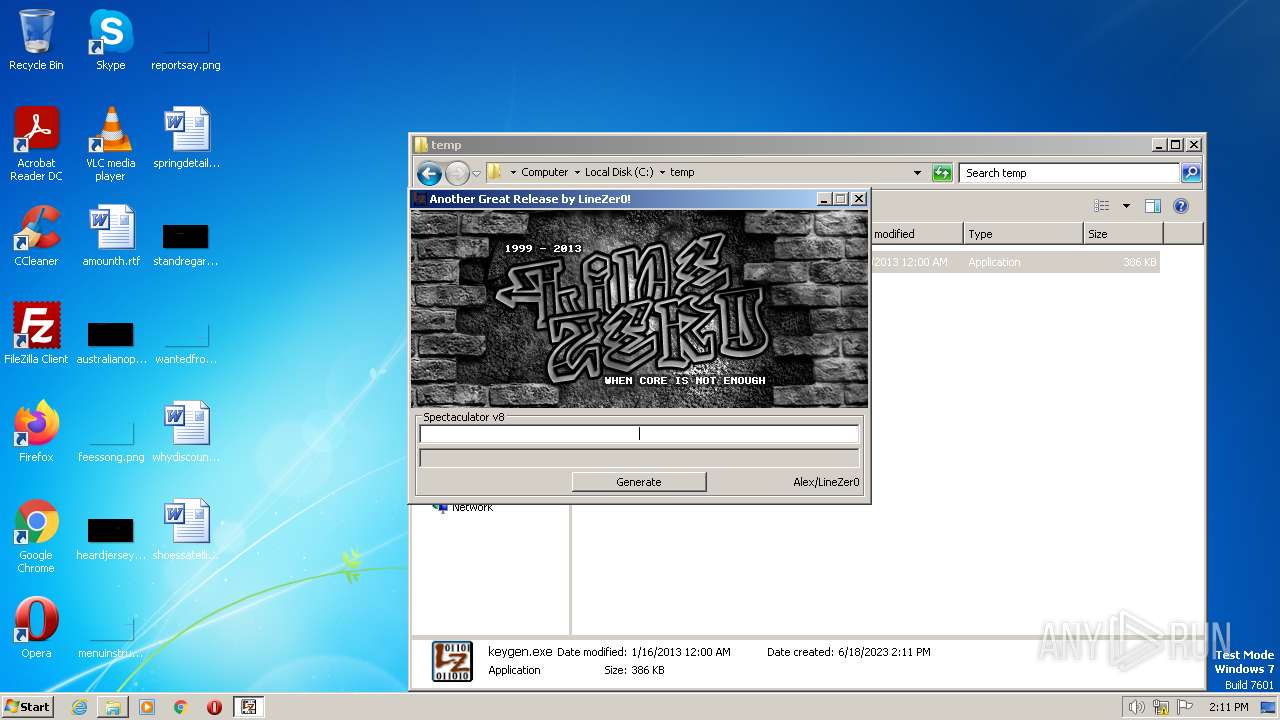Click the search magnifier icon
The height and width of the screenshot is (720, 1280).
[1190, 173]
